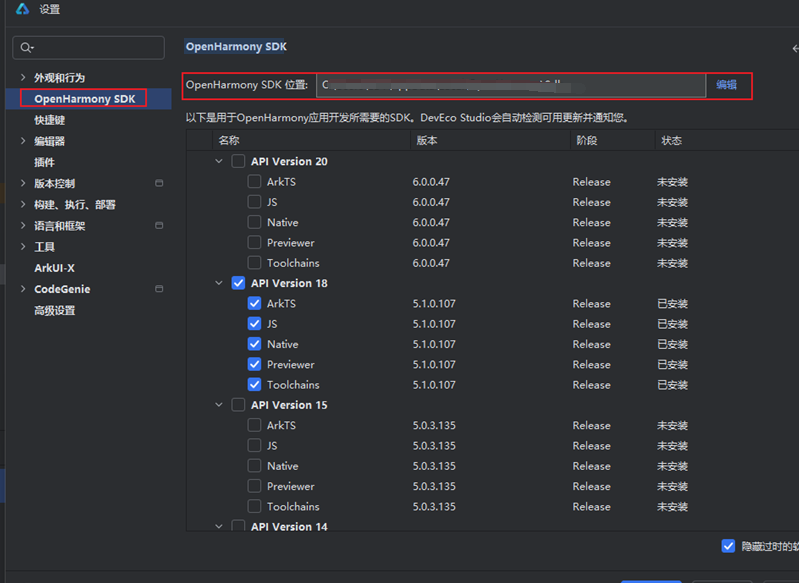Click the project-level icon beside CodeGenie
Image resolution: width=799 pixels, height=583 pixels.
pos(159,289)
